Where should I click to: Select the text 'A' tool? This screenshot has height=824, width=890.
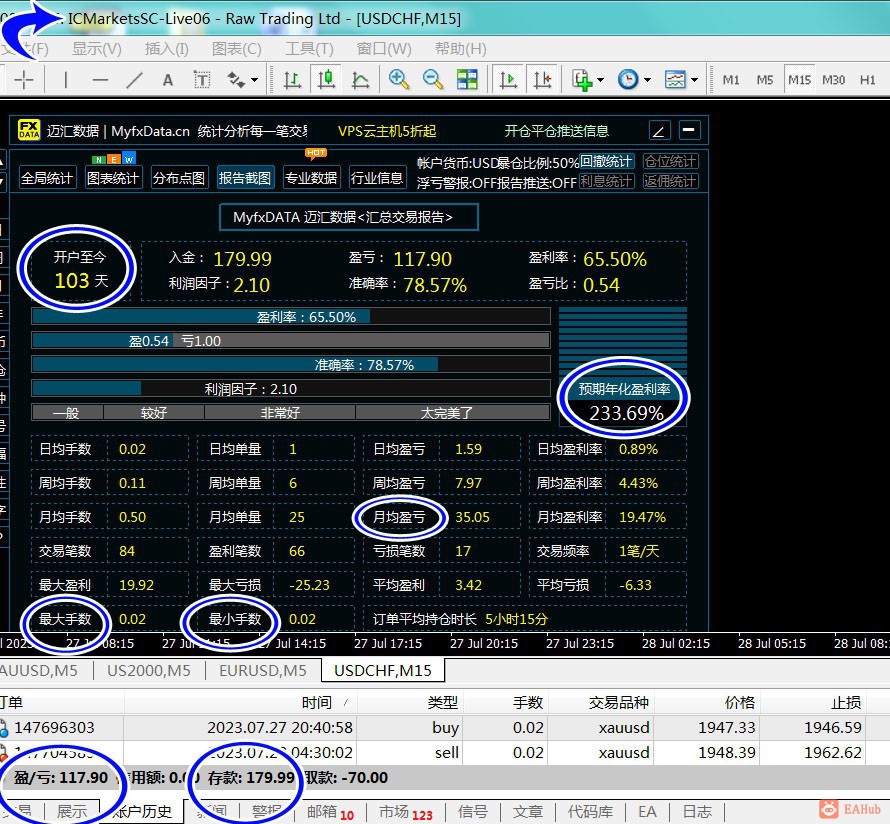[x=167, y=80]
